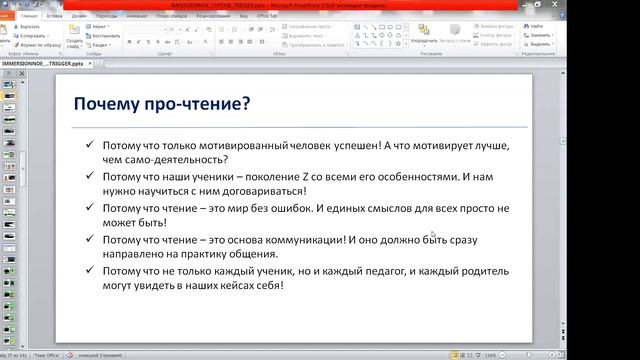Click the zoom slider in status bar

(528, 356)
